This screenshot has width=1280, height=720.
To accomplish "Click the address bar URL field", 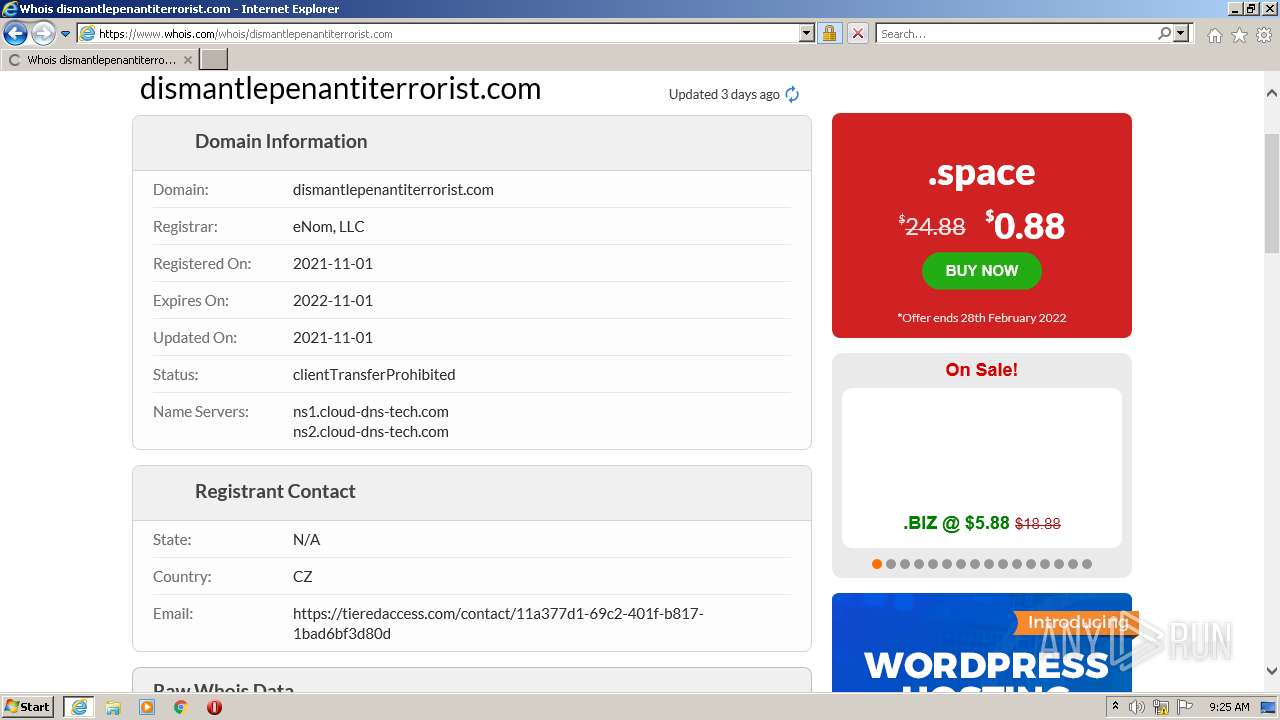I will coord(438,33).
